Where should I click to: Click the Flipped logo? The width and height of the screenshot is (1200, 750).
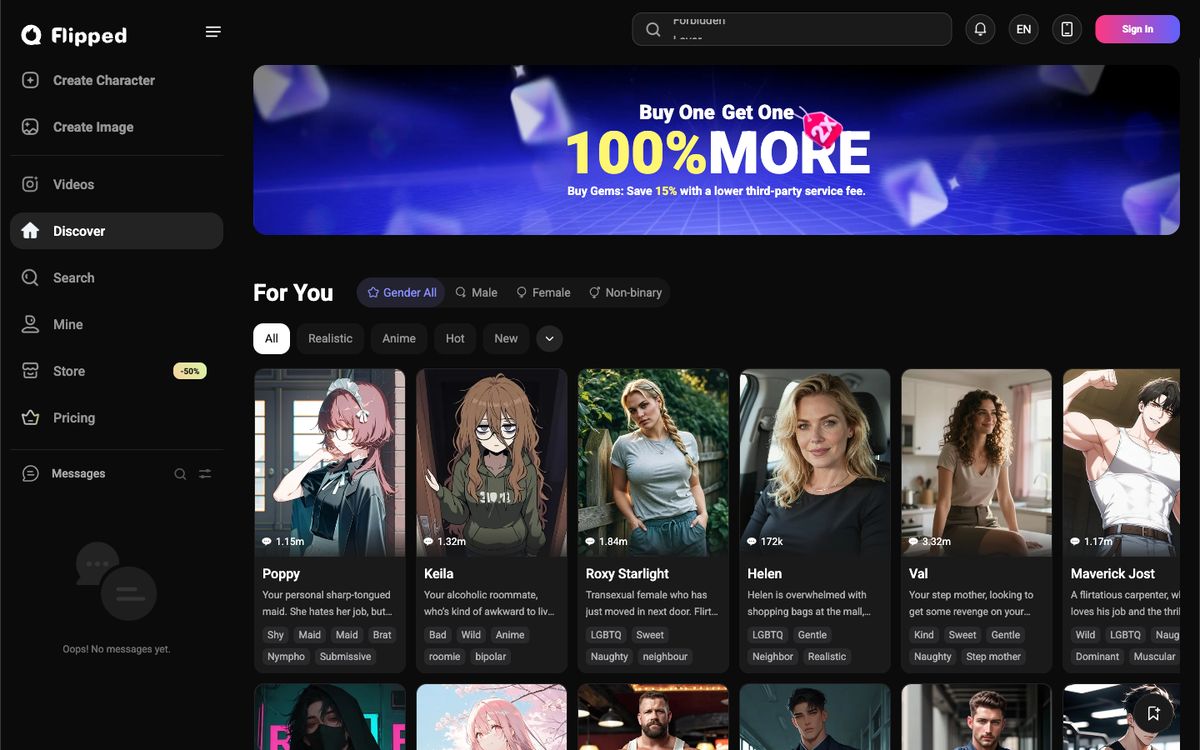[x=74, y=35]
